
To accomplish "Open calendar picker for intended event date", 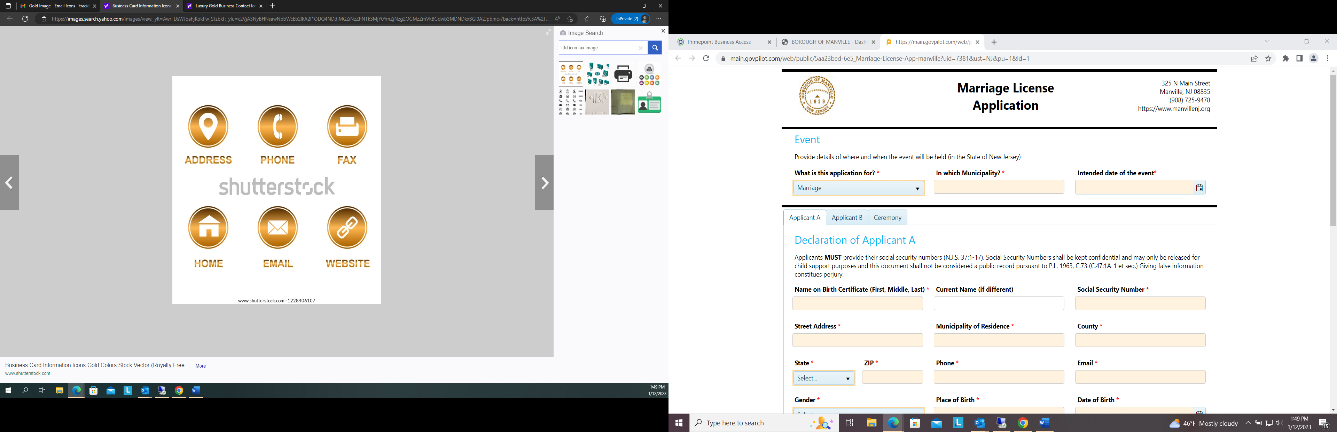I will 1199,187.
